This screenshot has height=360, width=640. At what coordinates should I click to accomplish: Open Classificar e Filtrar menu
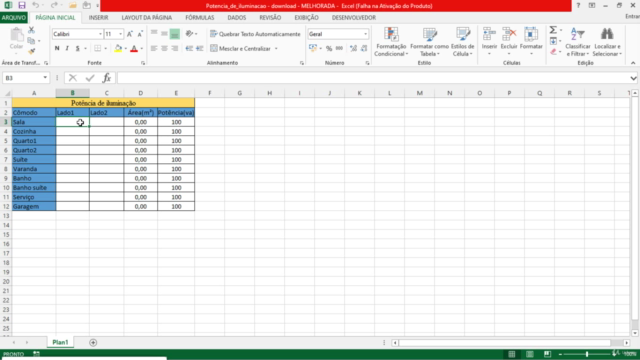578,42
